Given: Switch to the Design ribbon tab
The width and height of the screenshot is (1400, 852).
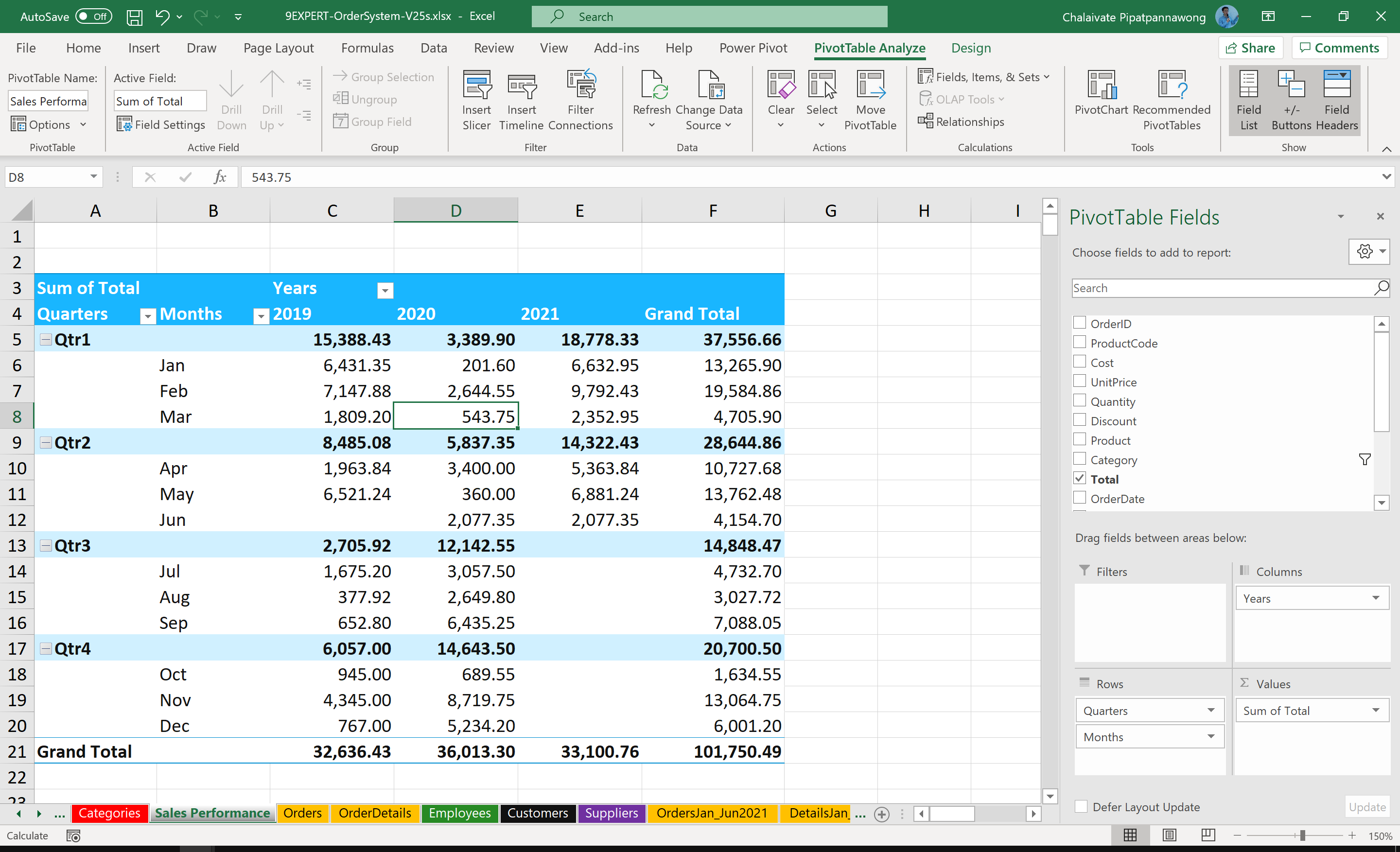Looking at the screenshot, I should 970,48.
